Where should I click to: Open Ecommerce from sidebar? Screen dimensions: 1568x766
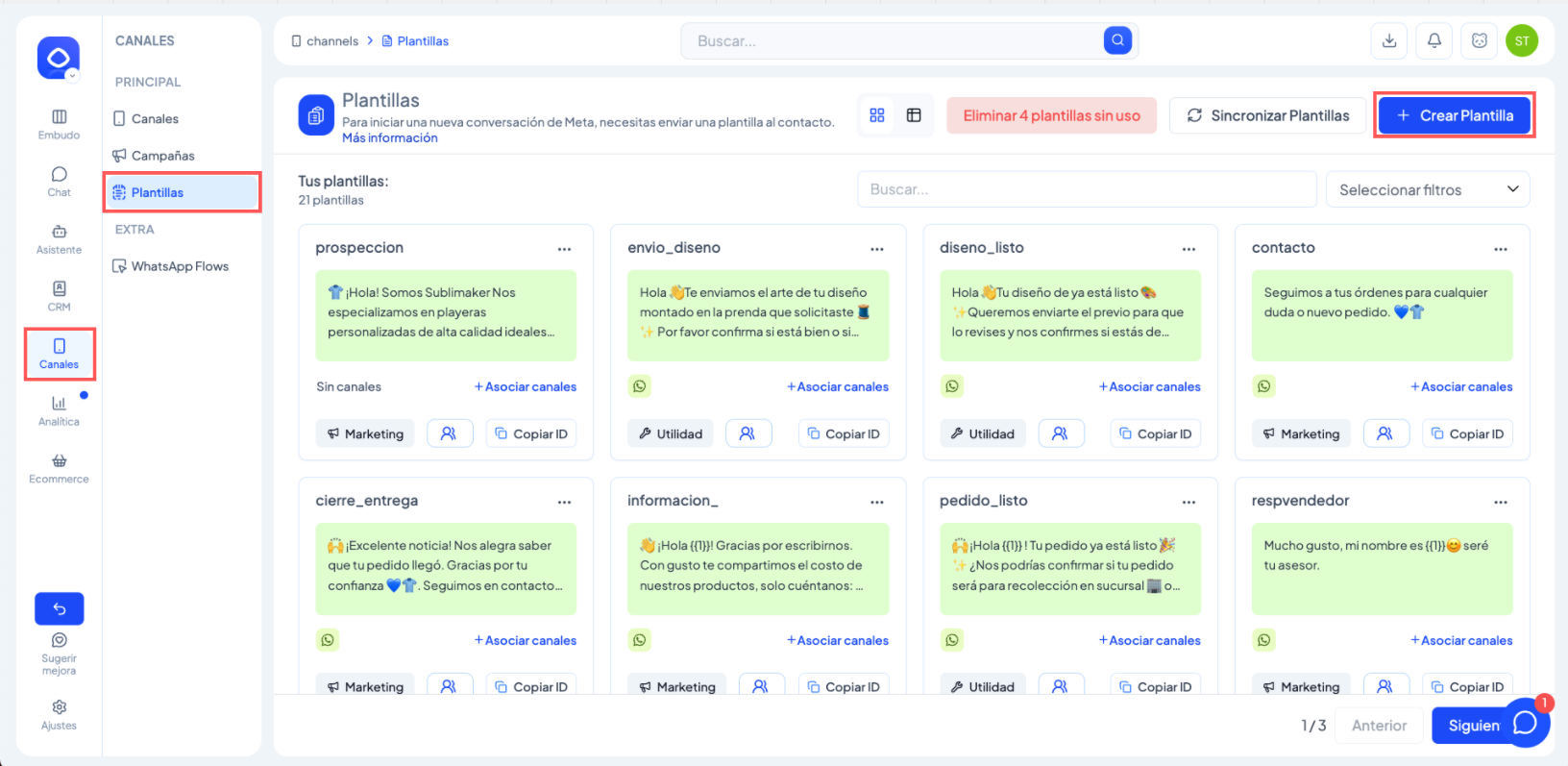tap(59, 468)
